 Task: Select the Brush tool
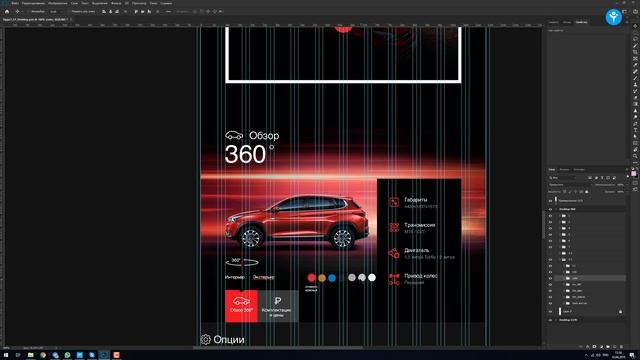635,78
